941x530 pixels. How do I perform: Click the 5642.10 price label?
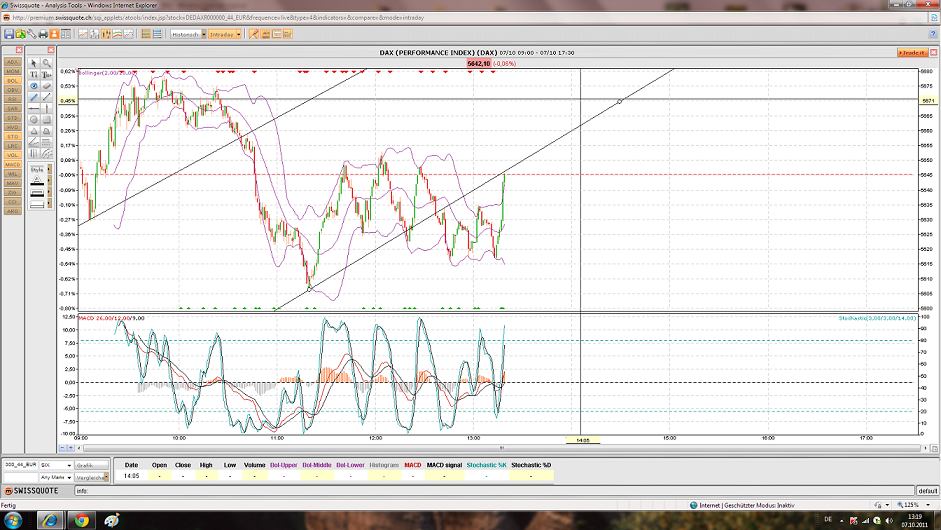pyautogui.click(x=479, y=64)
